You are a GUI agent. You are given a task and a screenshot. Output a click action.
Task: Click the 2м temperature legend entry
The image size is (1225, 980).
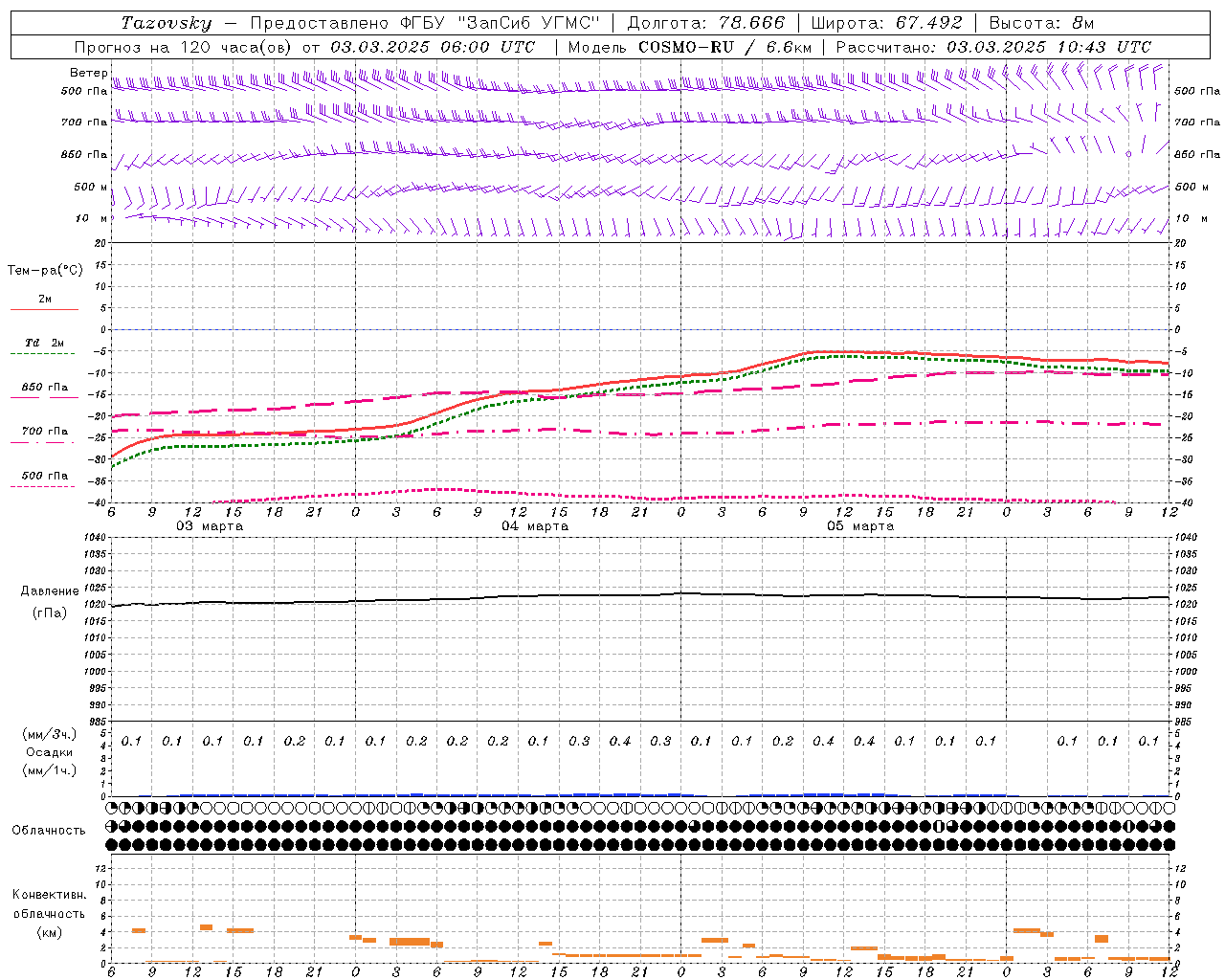tap(44, 300)
